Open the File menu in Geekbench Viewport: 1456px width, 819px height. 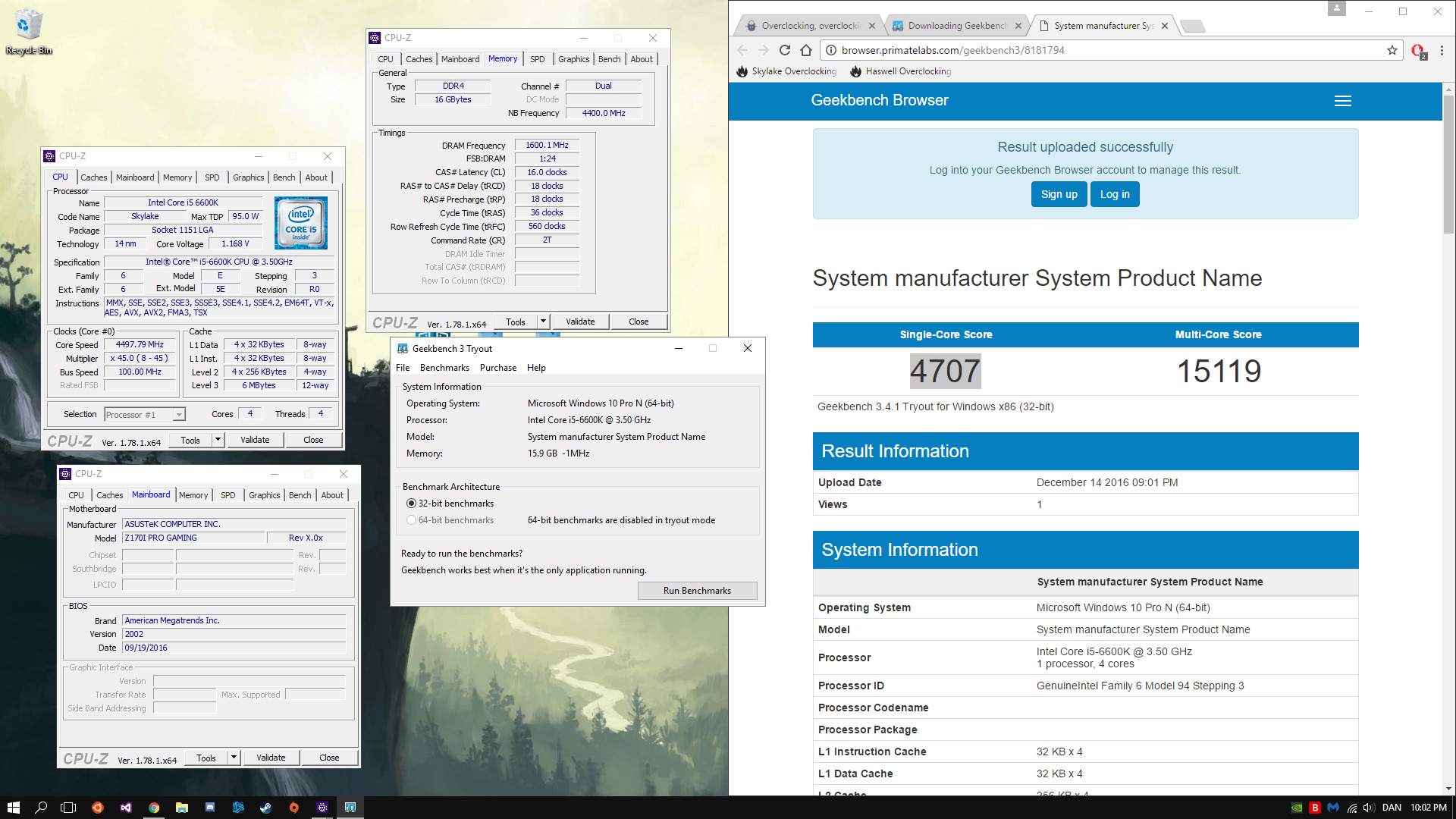pos(403,368)
